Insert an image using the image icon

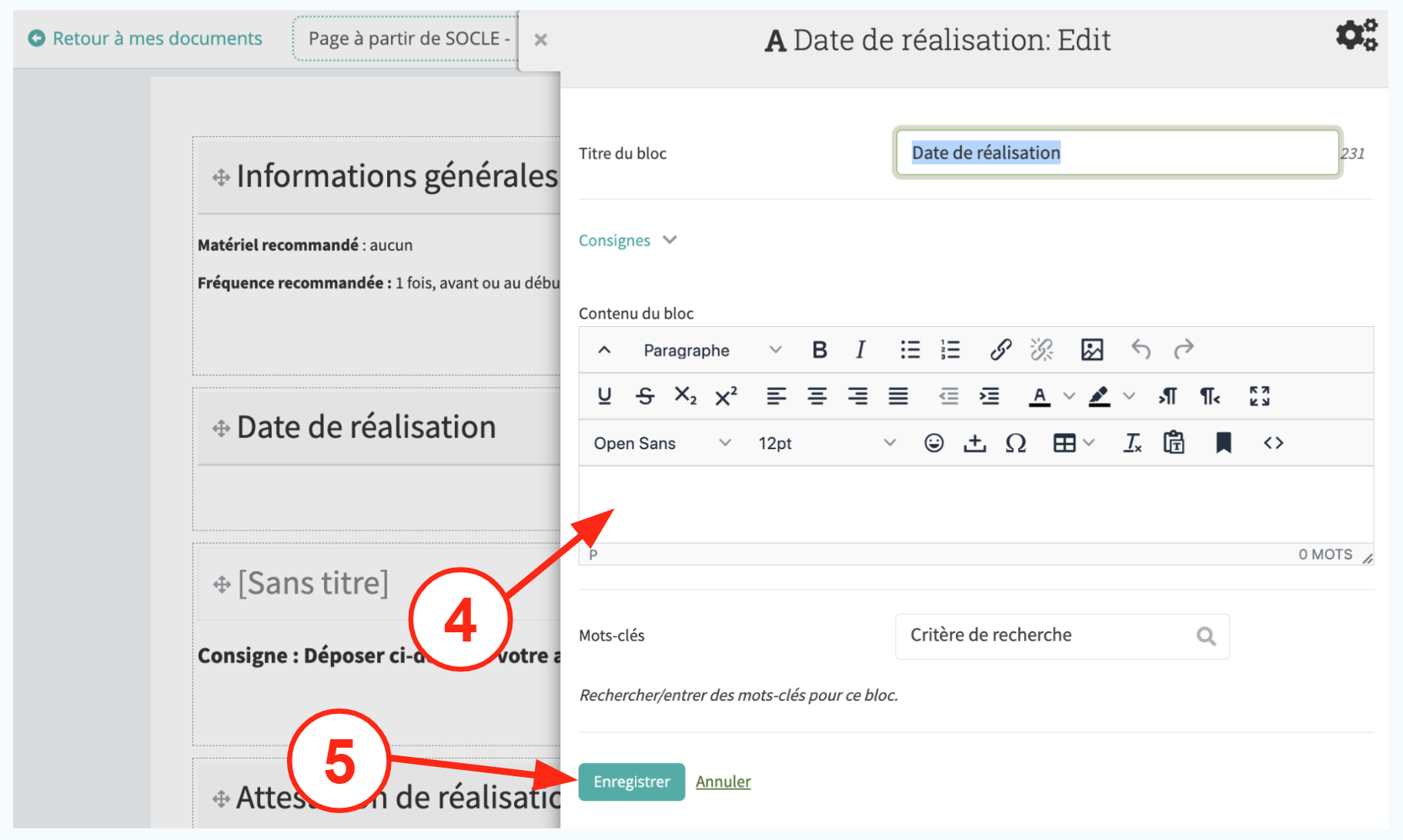(x=1091, y=350)
